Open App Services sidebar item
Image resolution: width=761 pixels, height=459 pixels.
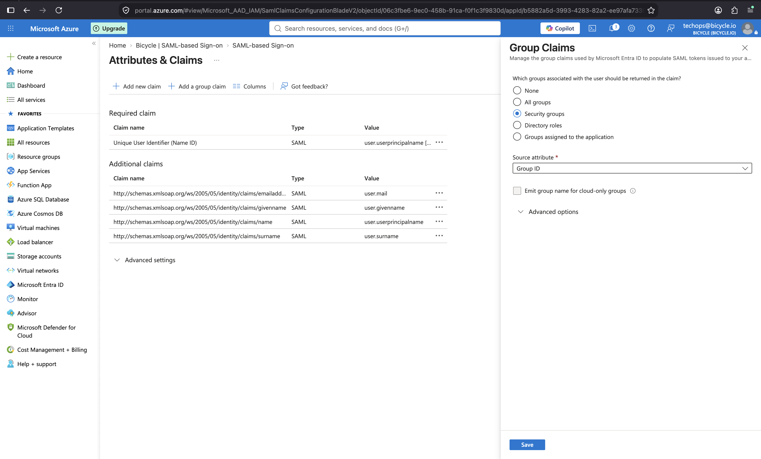coord(28,171)
